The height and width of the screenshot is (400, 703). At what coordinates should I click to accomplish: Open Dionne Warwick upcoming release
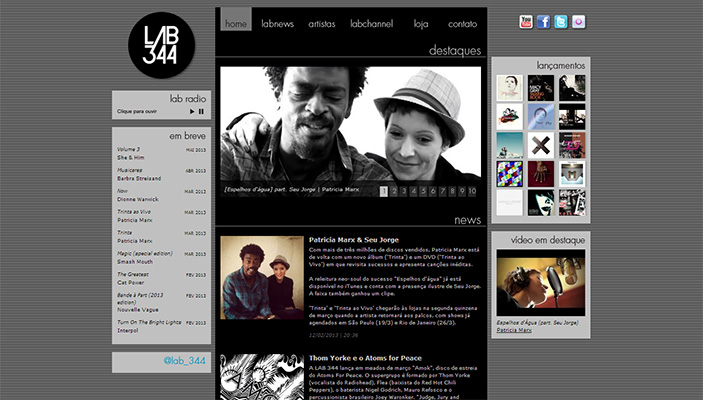tap(161, 195)
